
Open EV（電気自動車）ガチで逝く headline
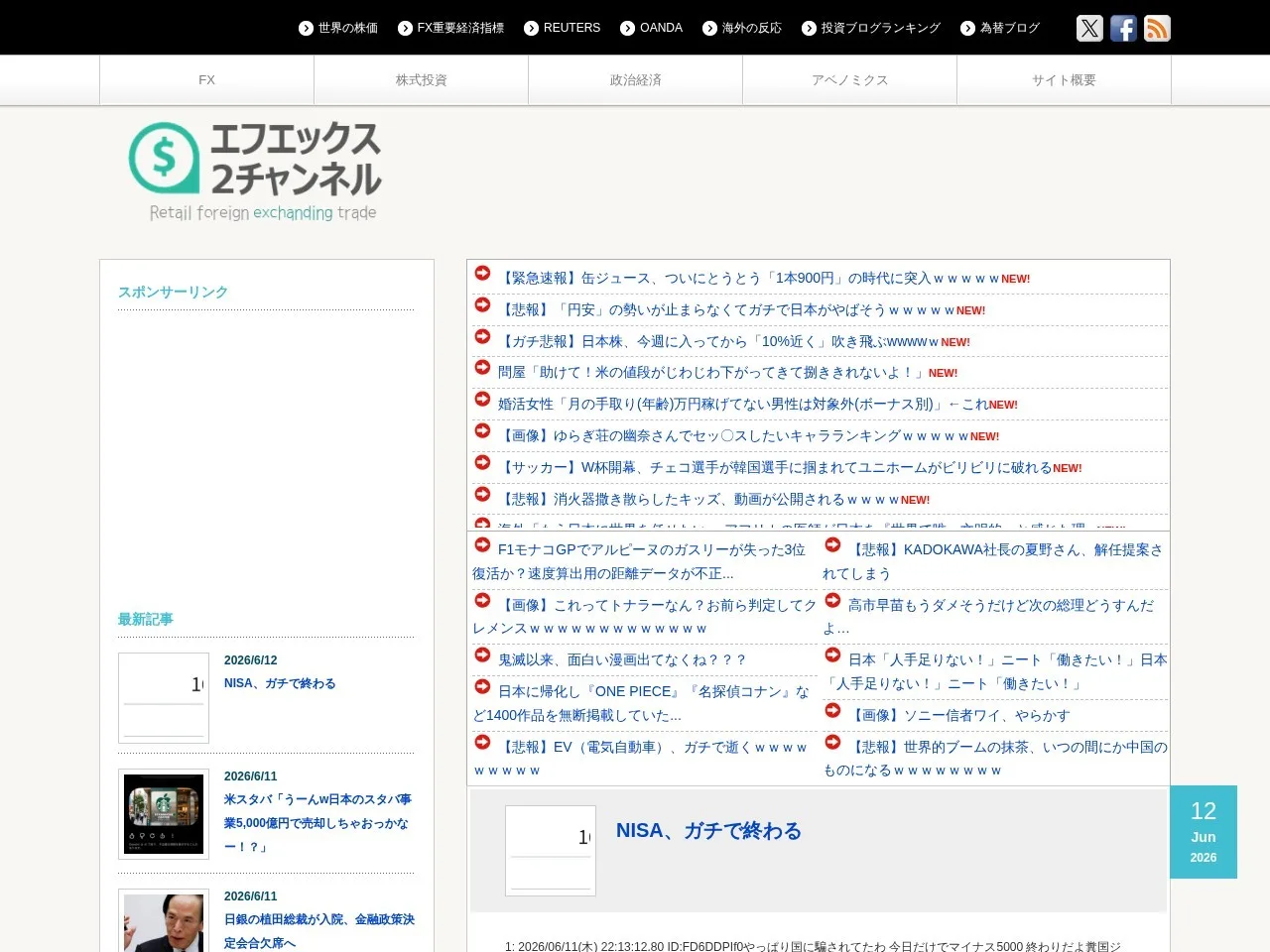click(641, 759)
